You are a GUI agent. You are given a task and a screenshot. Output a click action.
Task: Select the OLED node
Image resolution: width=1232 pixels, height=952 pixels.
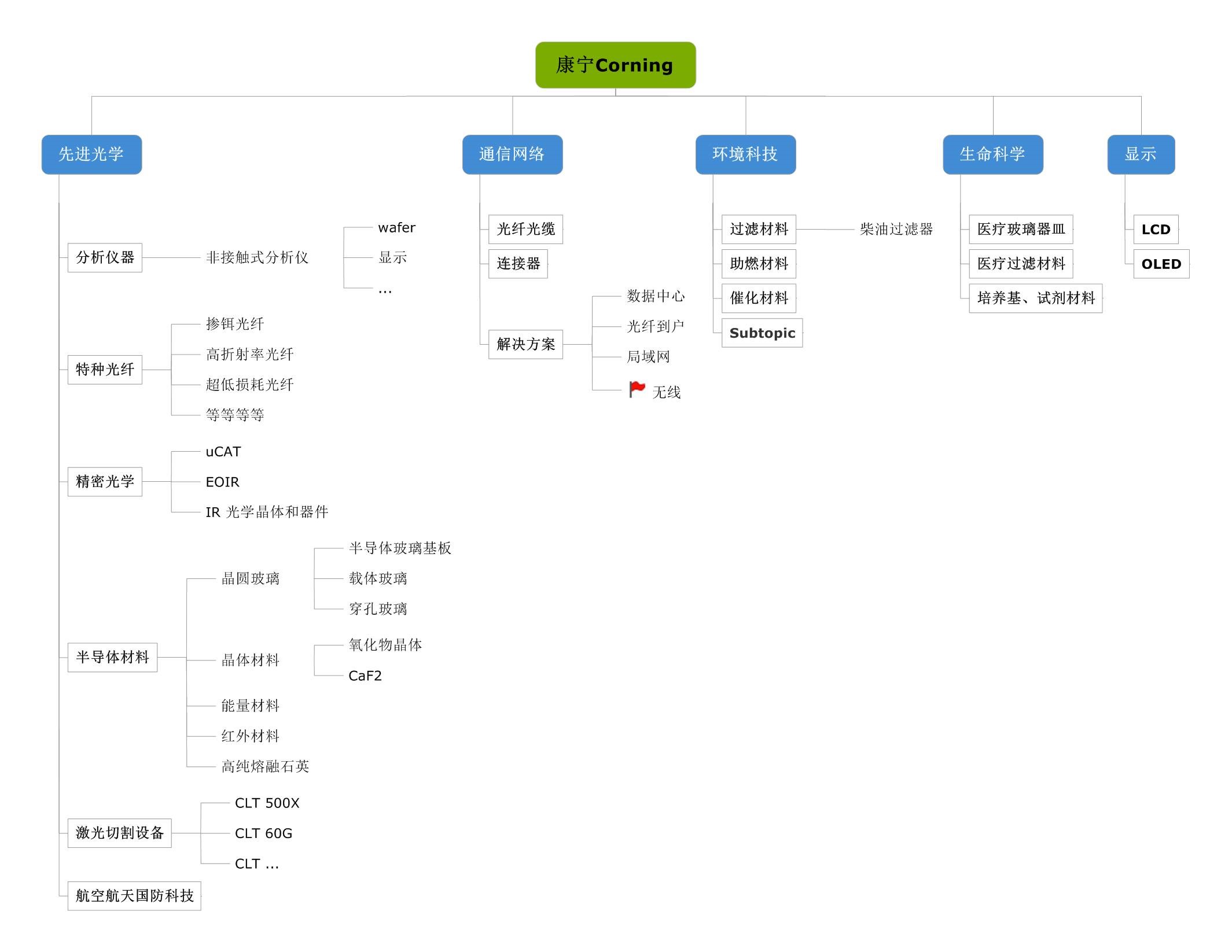(1161, 264)
